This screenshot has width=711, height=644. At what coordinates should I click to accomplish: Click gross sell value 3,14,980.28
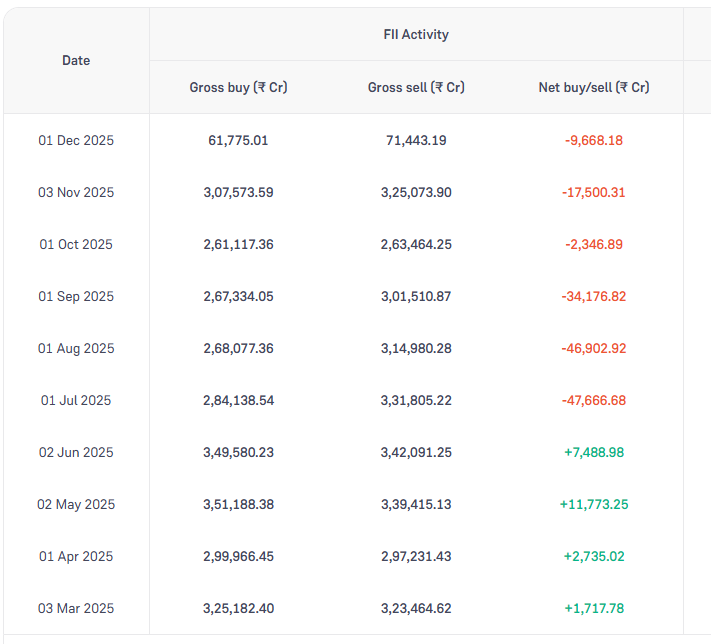point(416,348)
